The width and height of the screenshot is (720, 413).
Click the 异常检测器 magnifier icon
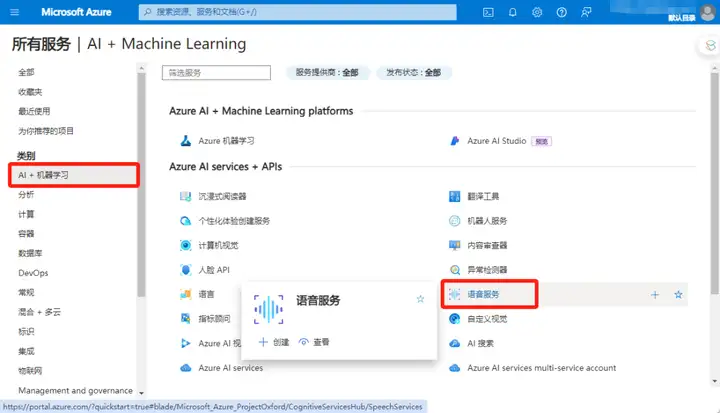pyautogui.click(x=455, y=270)
